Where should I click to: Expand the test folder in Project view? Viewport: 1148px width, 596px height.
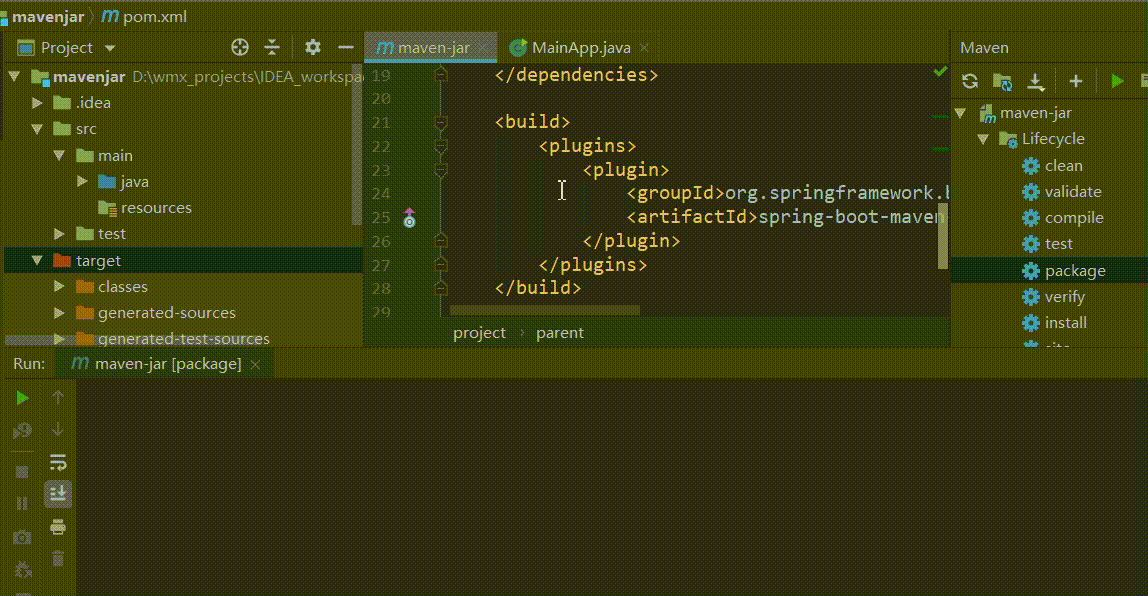pos(59,233)
